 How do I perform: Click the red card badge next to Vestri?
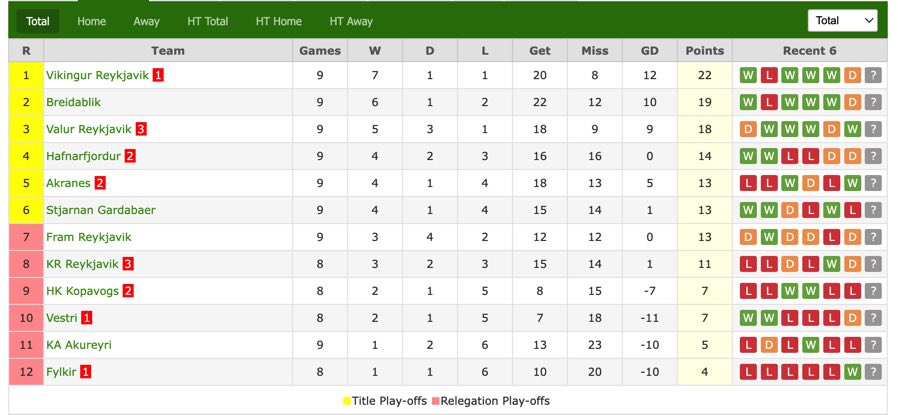tap(86, 318)
